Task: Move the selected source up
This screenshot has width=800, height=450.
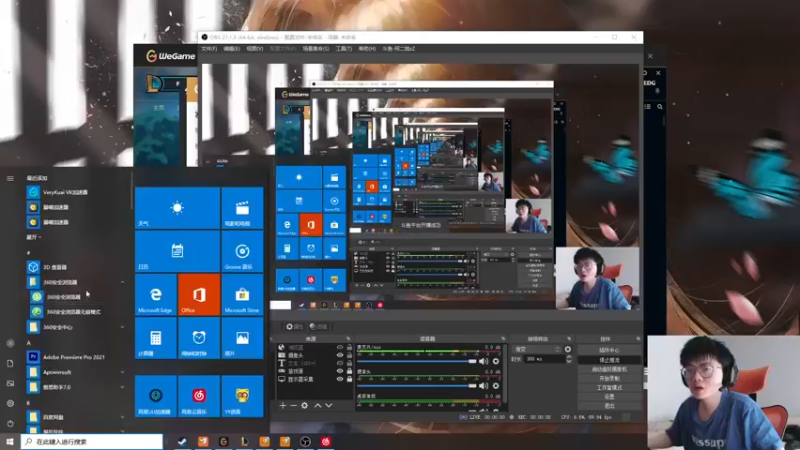Action: pos(317,406)
